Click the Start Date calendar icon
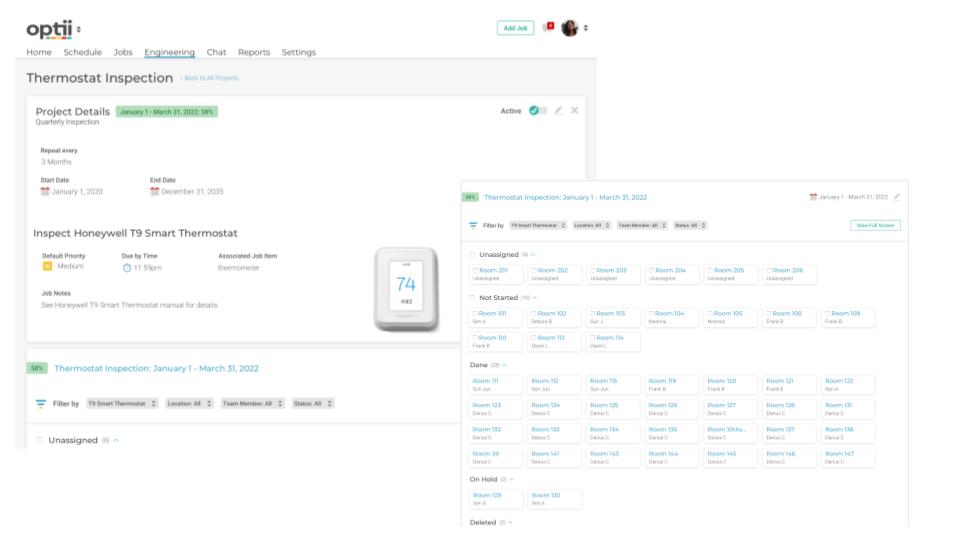The image size is (960, 540). click(45, 191)
